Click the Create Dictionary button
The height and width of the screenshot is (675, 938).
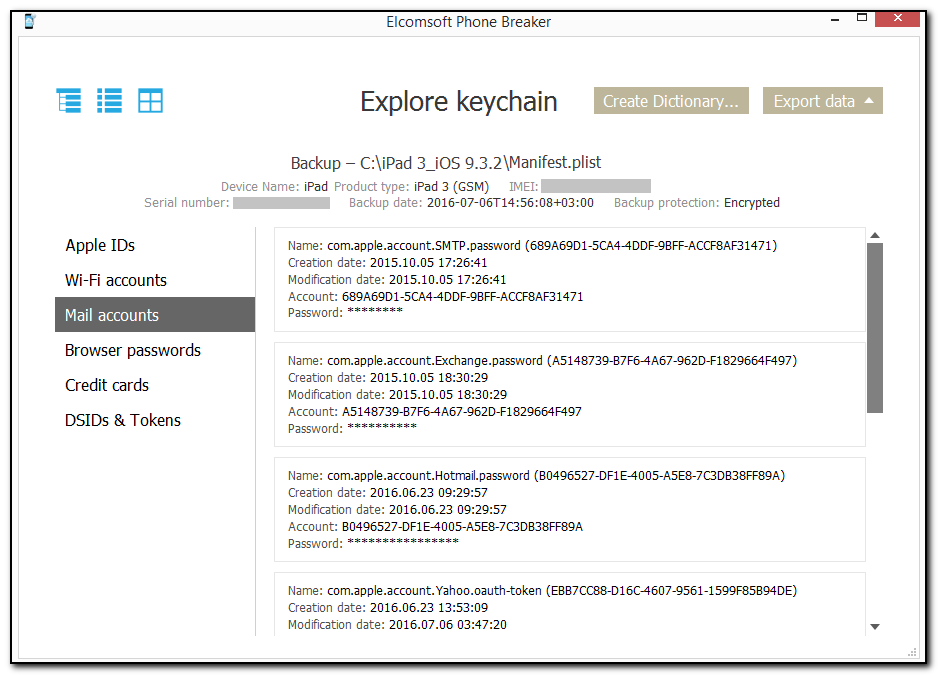(x=671, y=100)
